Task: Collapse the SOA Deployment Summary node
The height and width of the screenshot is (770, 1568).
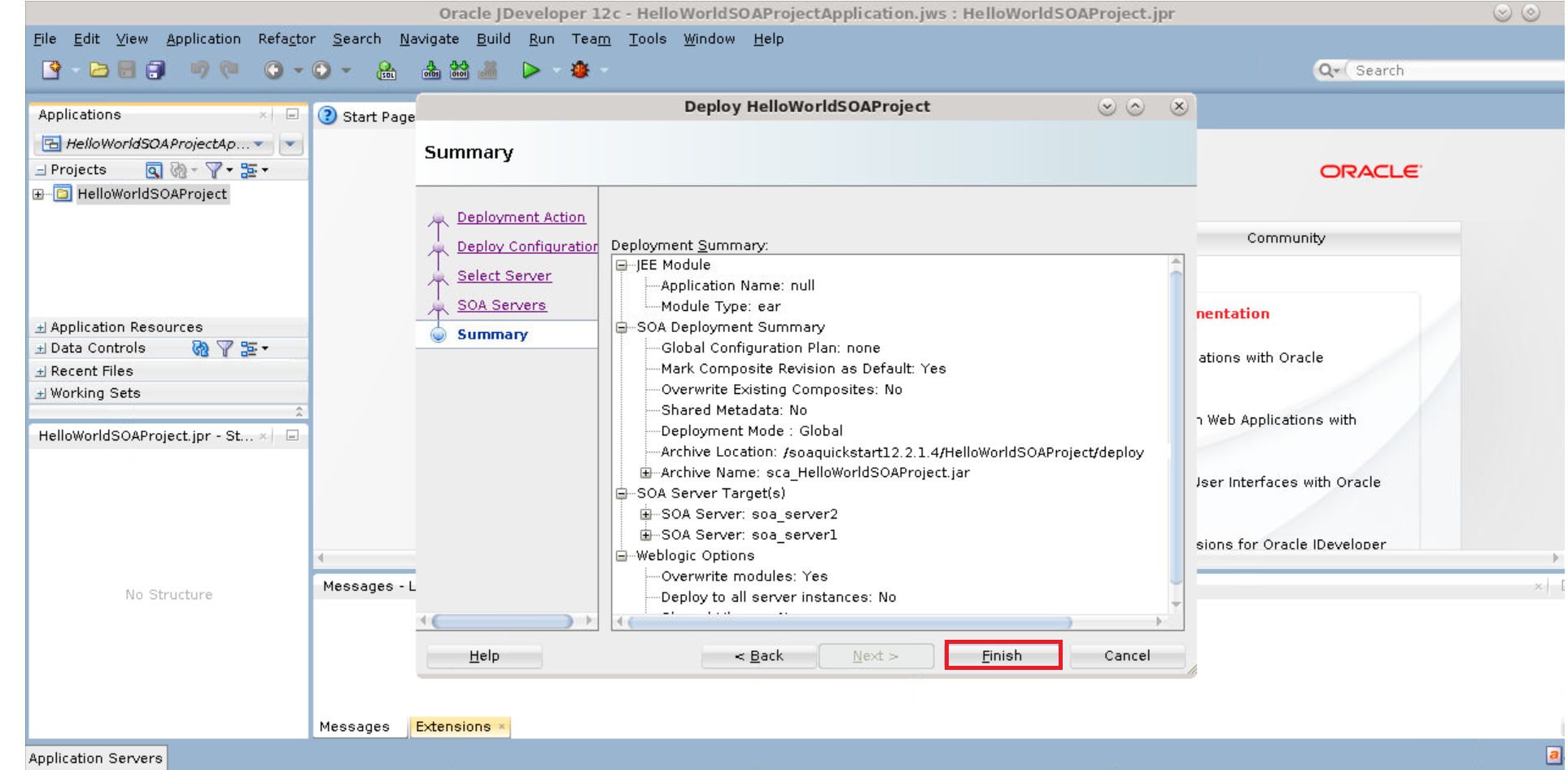Action: click(x=622, y=327)
